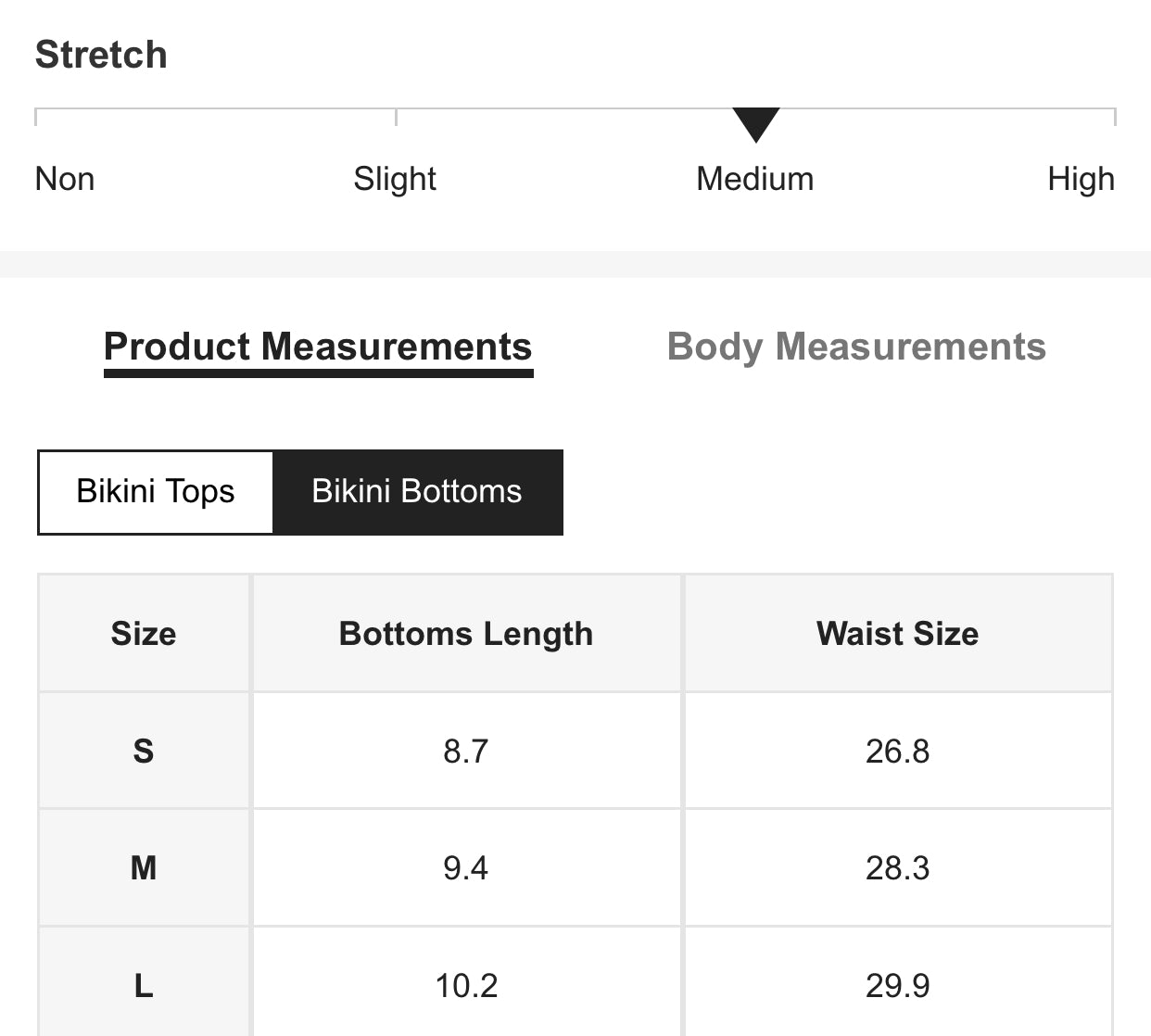1151x1036 pixels.
Task: Click the Size column header
Action: click(x=144, y=634)
